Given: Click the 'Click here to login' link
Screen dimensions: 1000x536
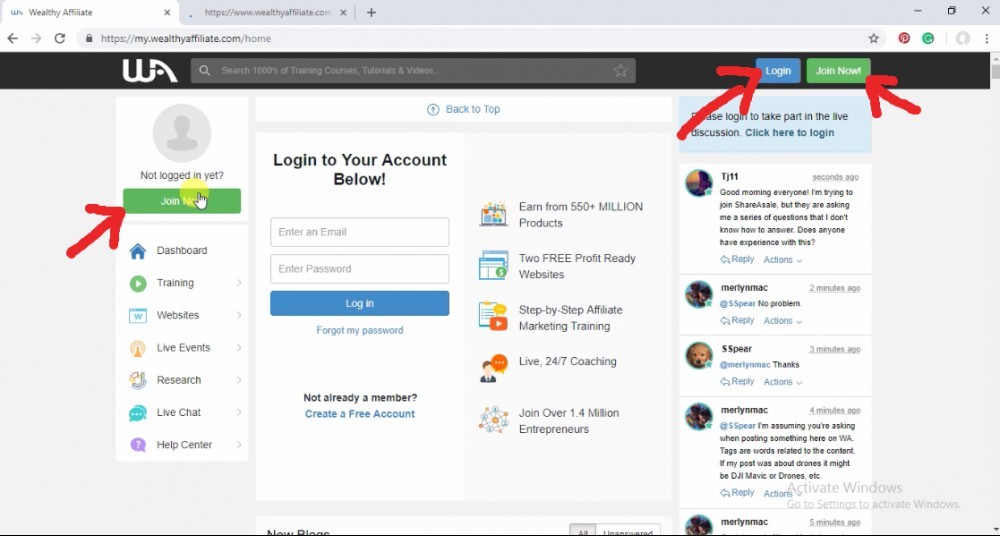Looking at the screenshot, I should [x=790, y=133].
